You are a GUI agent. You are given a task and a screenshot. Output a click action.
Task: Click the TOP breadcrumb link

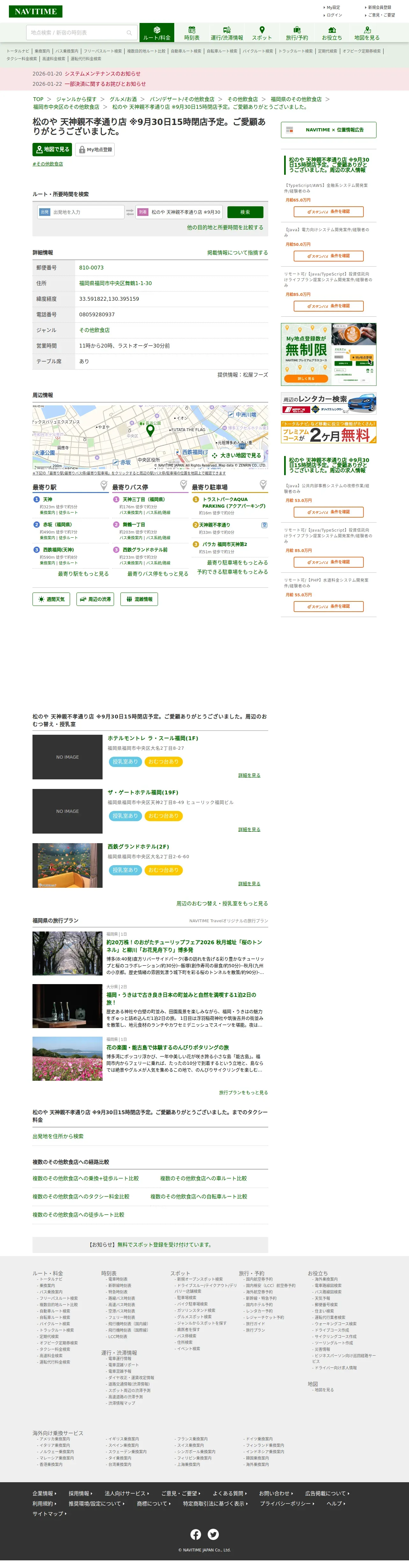tap(38, 99)
